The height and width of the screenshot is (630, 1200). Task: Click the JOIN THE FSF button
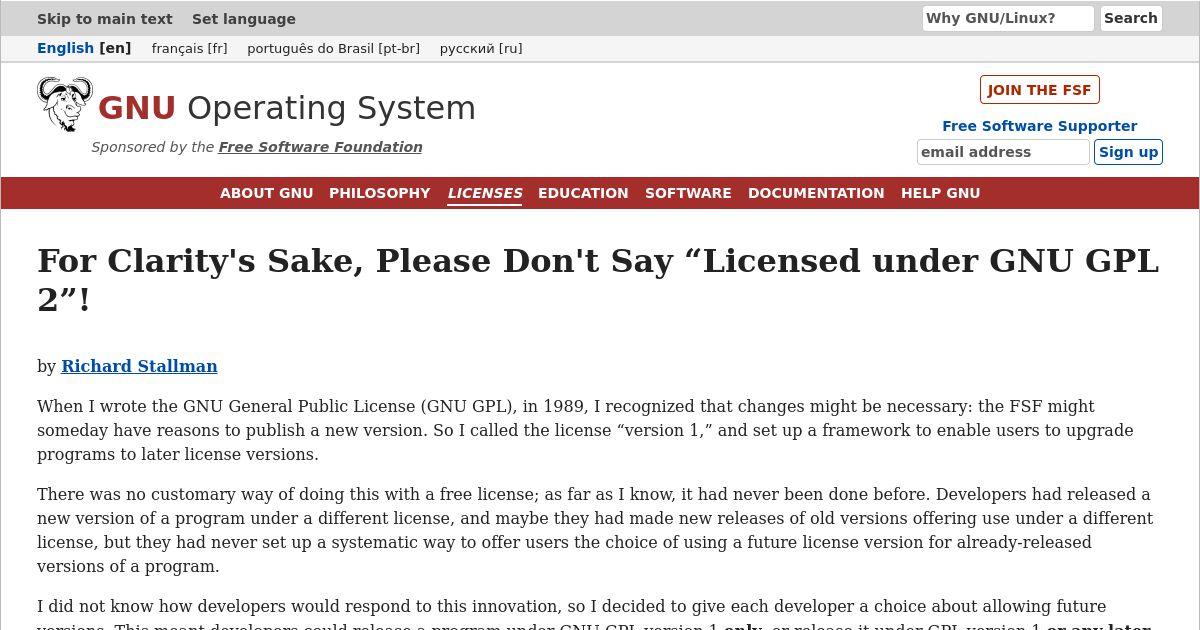(1039, 90)
